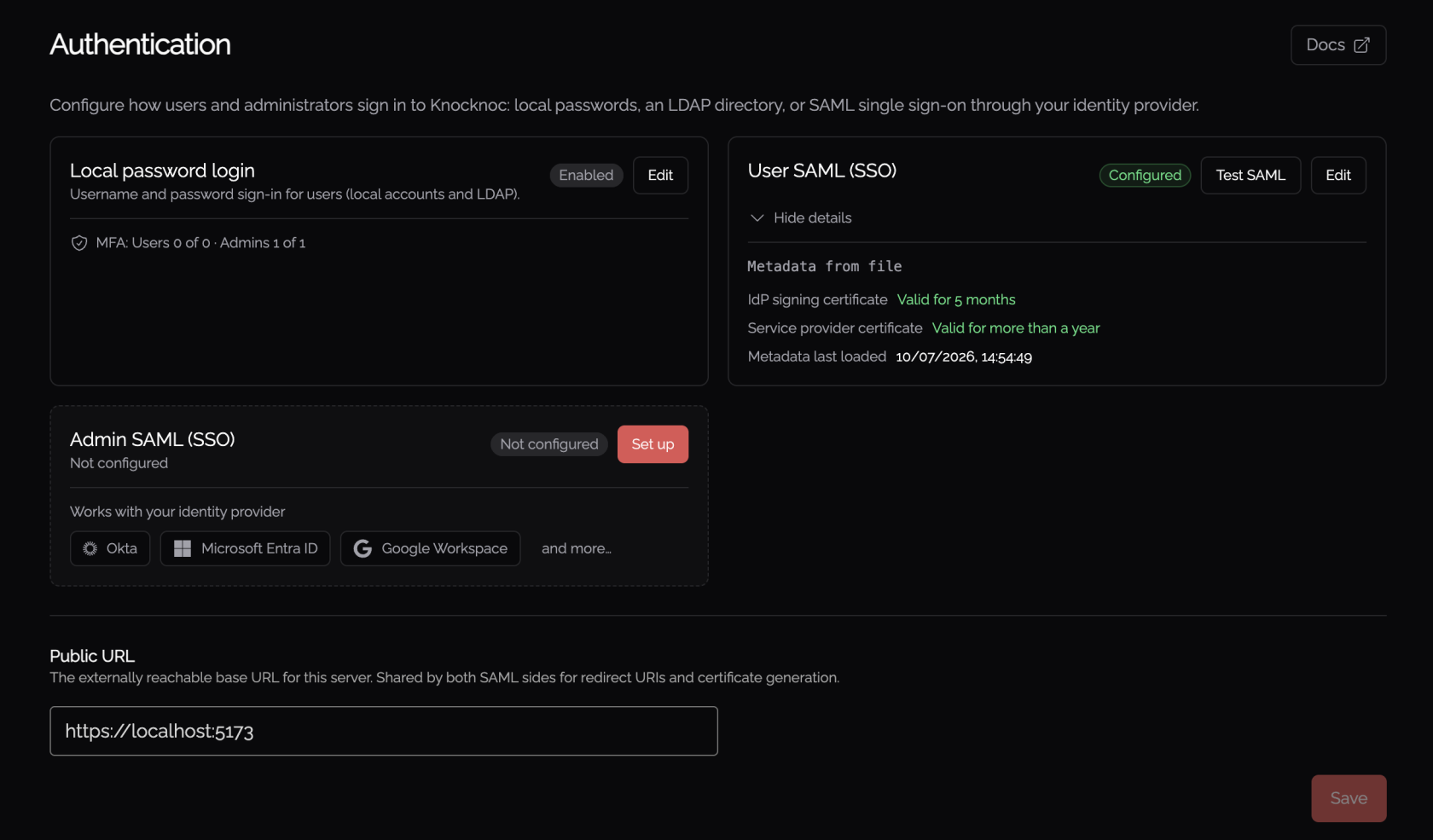Click the Authentication page title
The width and height of the screenshot is (1433, 840).
click(x=140, y=44)
